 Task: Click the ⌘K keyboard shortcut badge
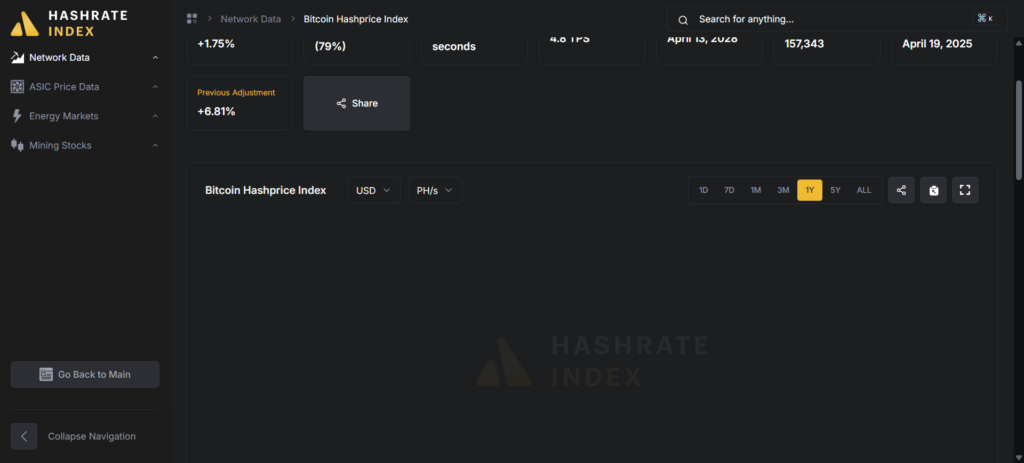pyautogui.click(x=985, y=19)
